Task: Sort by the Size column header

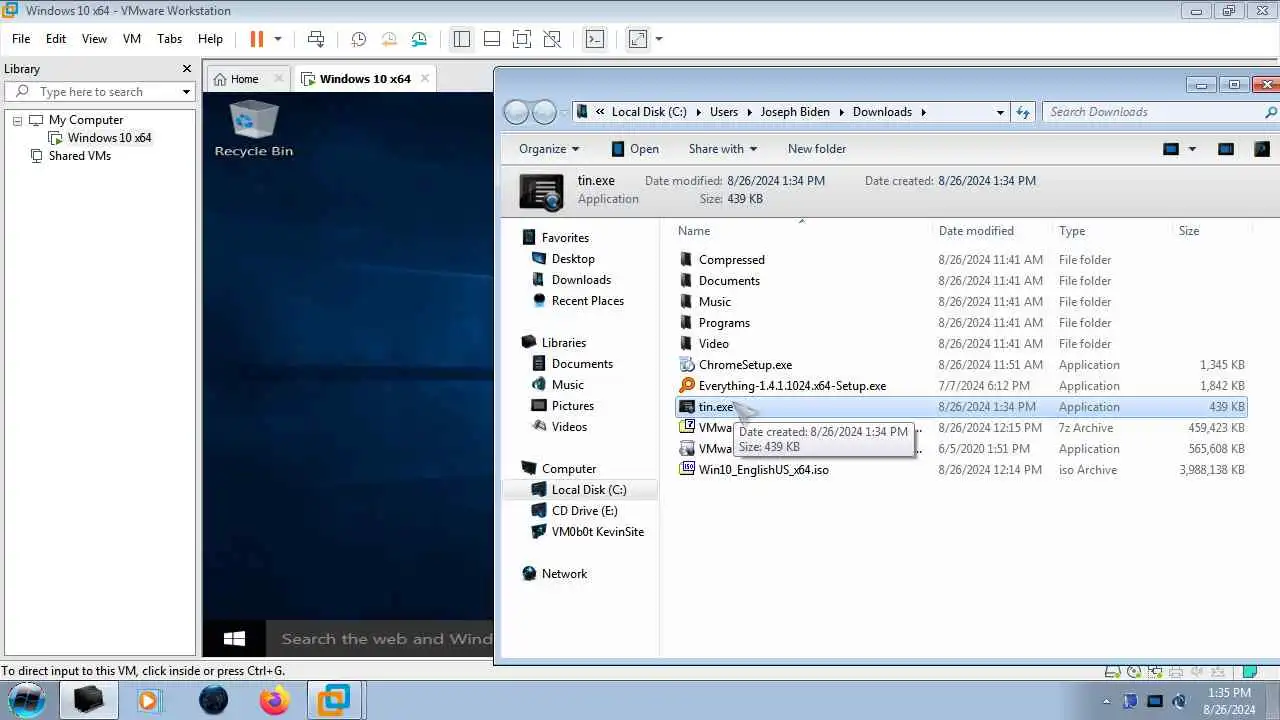Action: tap(1189, 231)
